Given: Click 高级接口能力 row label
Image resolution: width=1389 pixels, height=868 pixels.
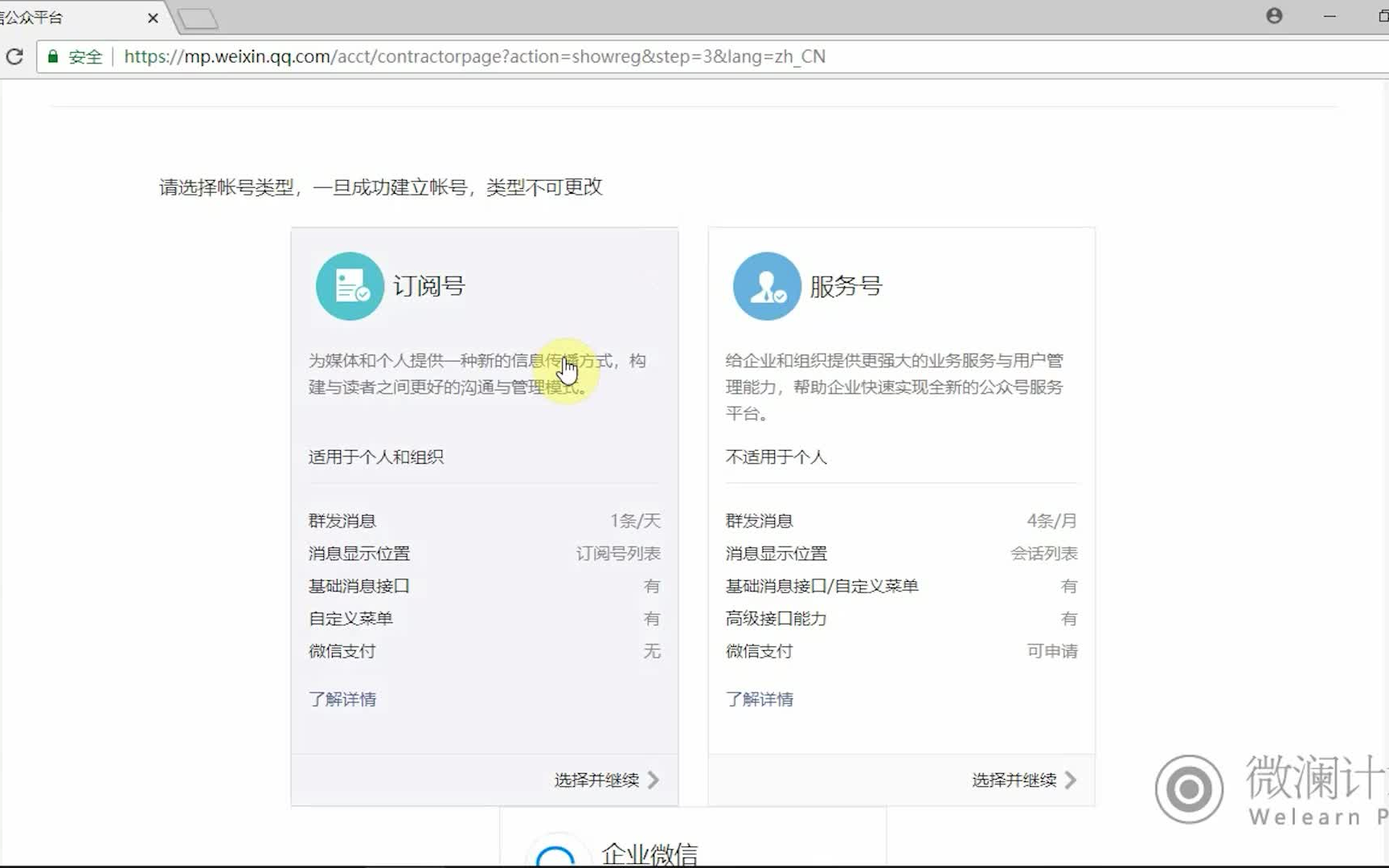Looking at the screenshot, I should pyautogui.click(x=776, y=619).
